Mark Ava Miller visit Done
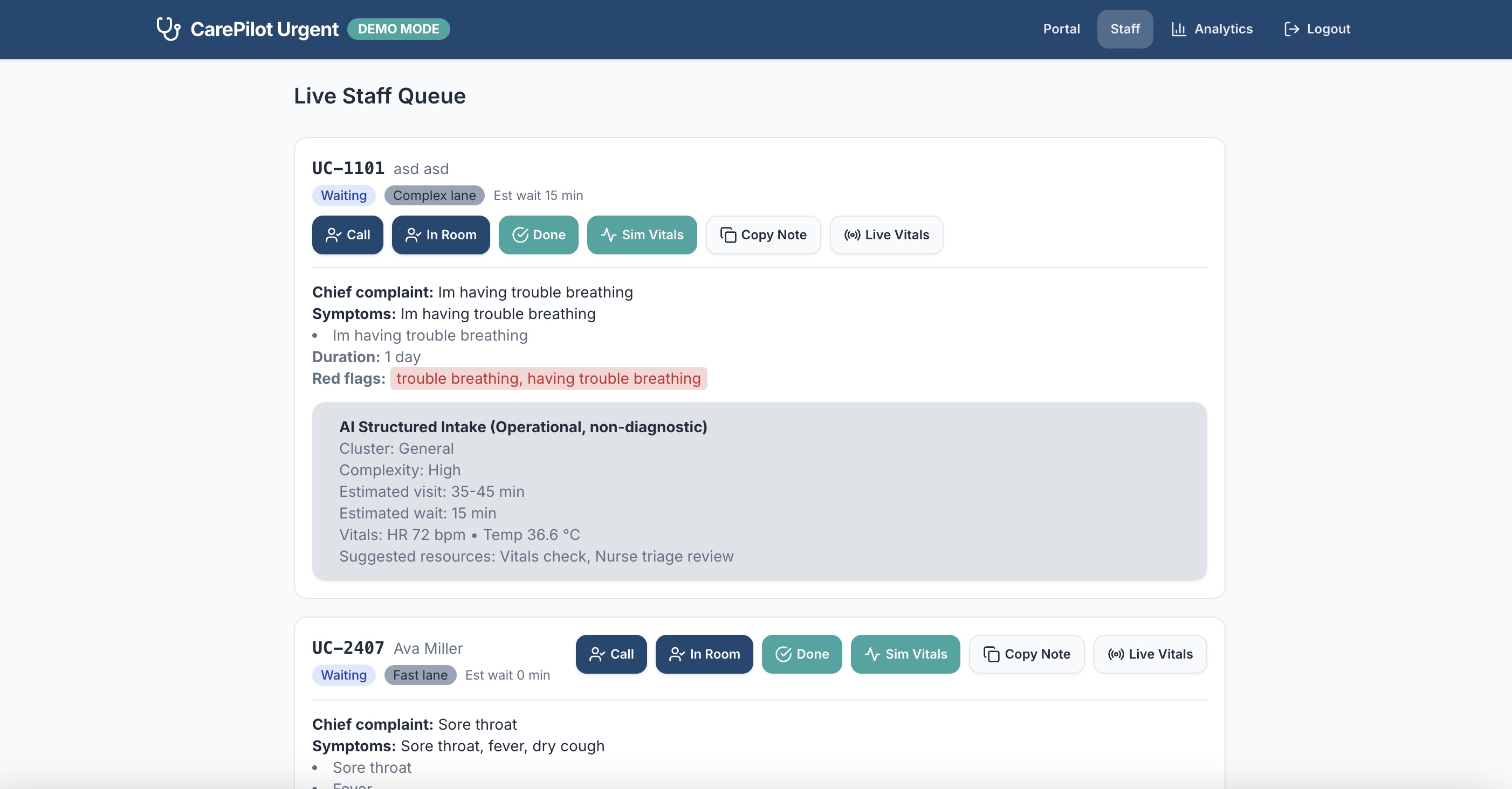1512x789 pixels. (802, 654)
